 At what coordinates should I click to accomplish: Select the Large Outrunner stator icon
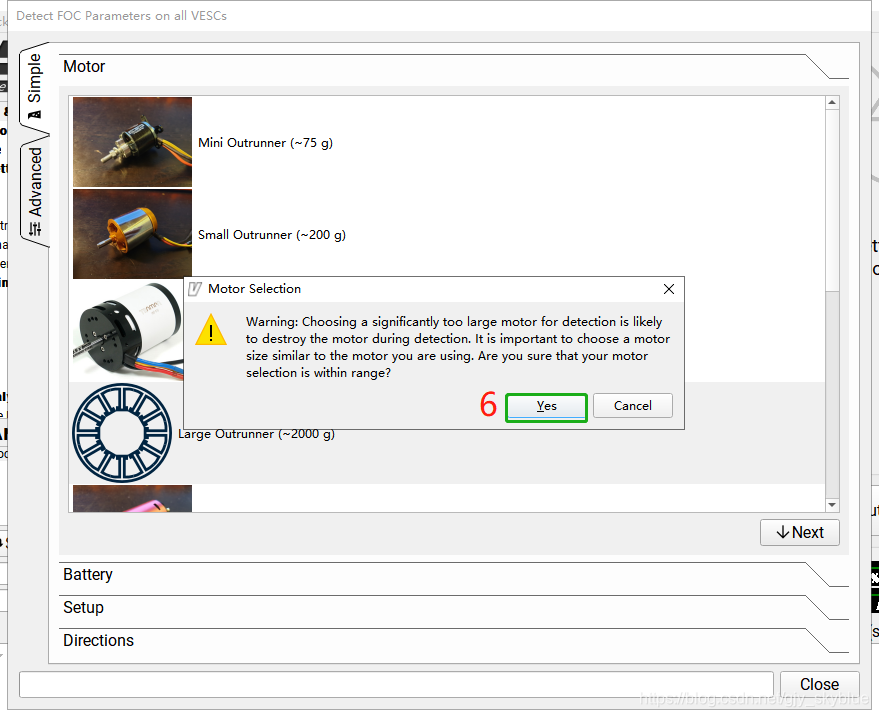coord(122,433)
